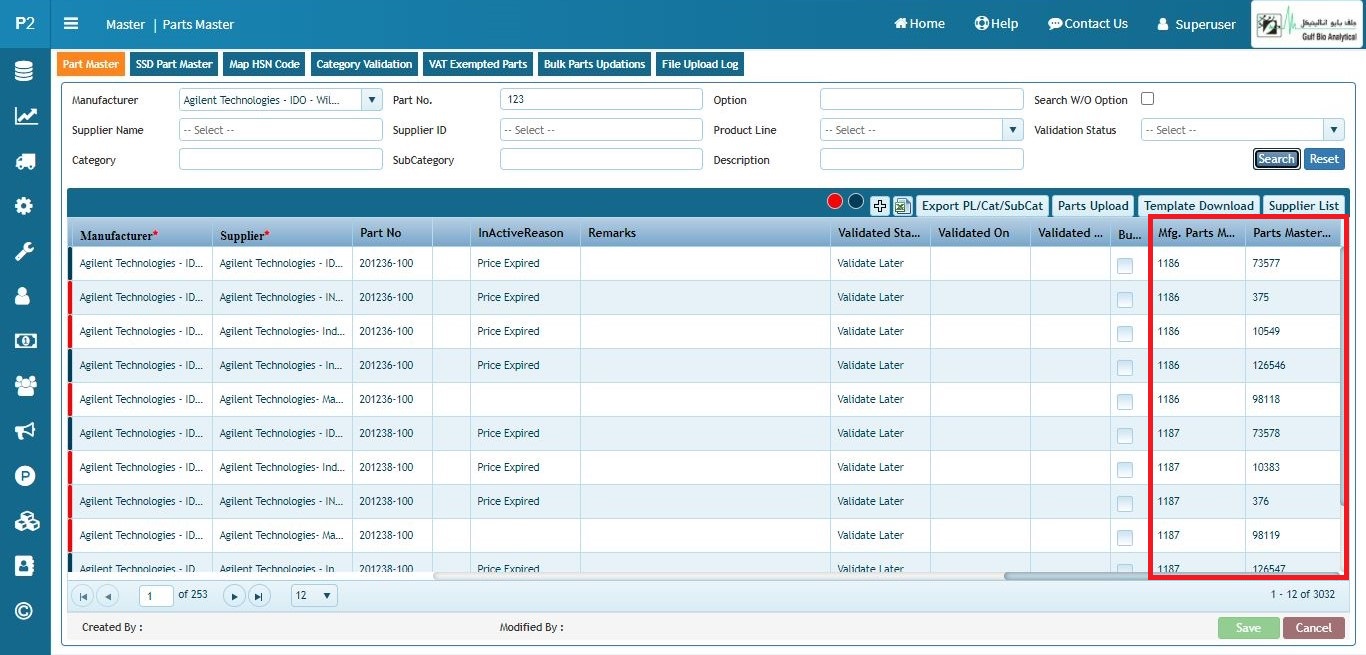Open the hamburger menu icon
This screenshot has width=1366, height=655.
point(71,24)
